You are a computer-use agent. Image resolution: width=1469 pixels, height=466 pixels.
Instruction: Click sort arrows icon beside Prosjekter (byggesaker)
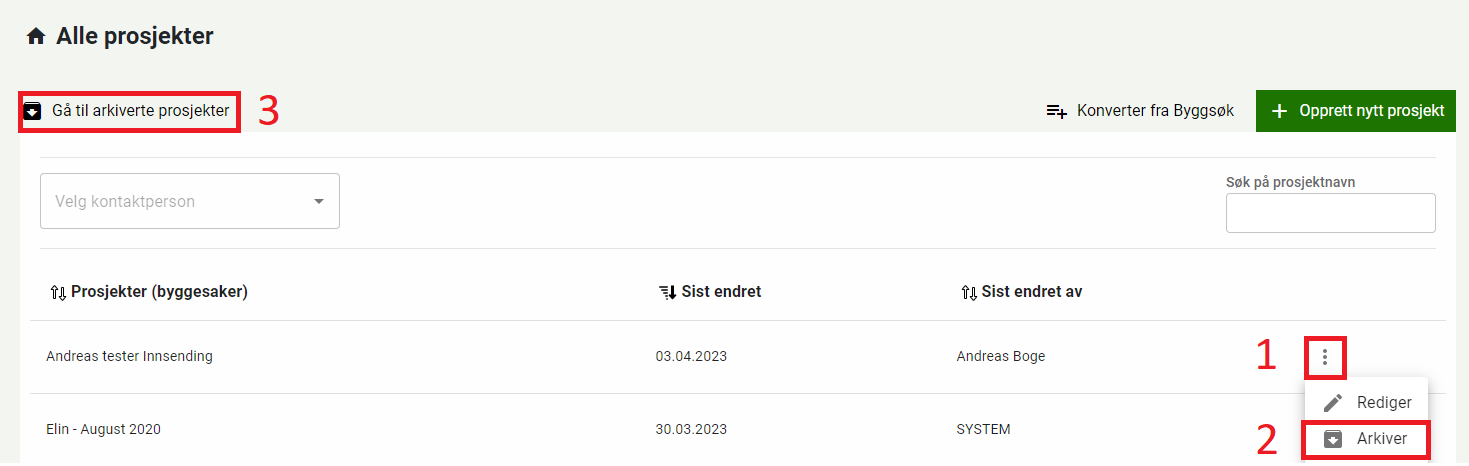click(x=57, y=293)
